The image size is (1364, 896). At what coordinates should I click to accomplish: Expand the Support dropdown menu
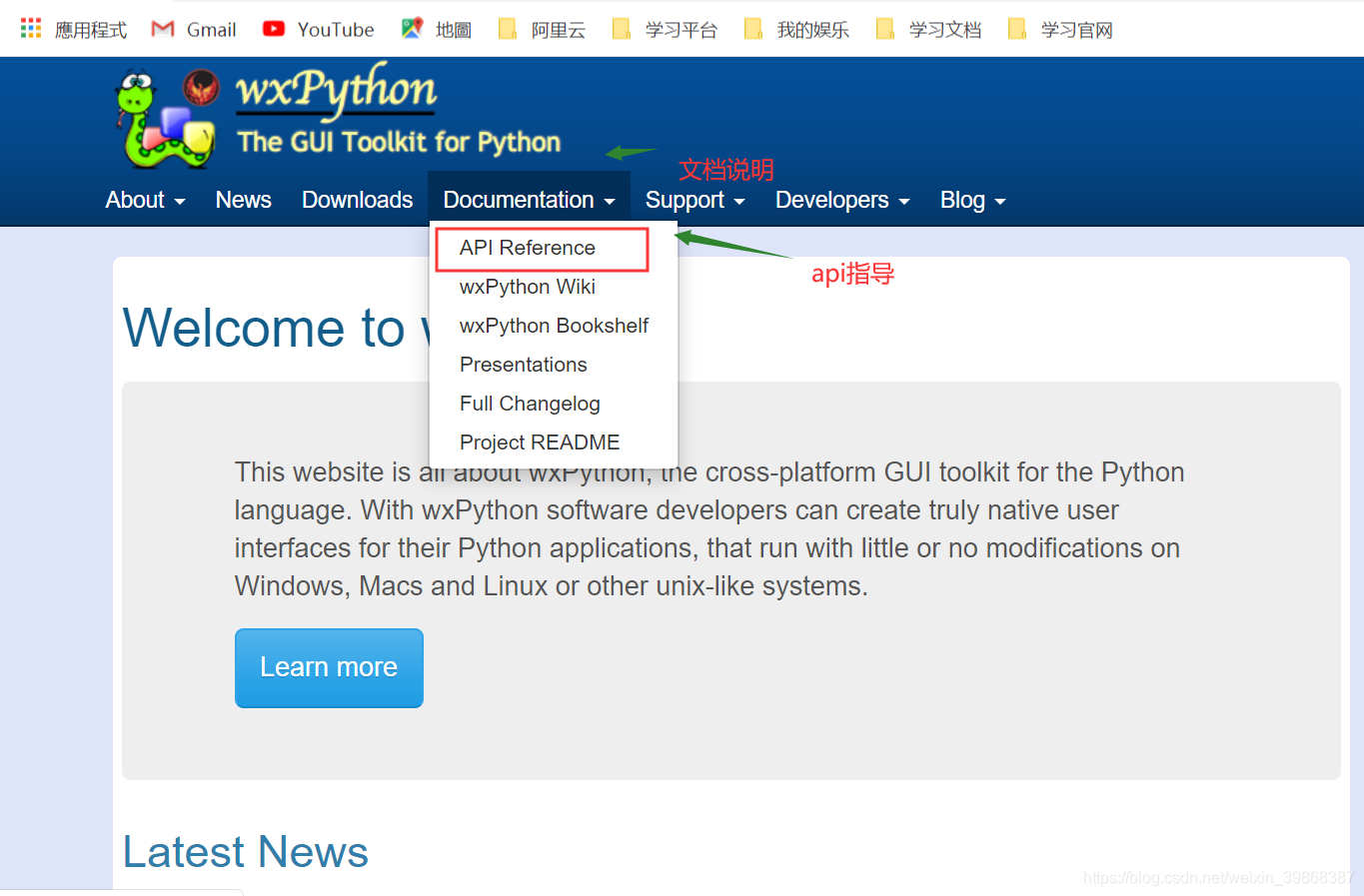[x=694, y=200]
